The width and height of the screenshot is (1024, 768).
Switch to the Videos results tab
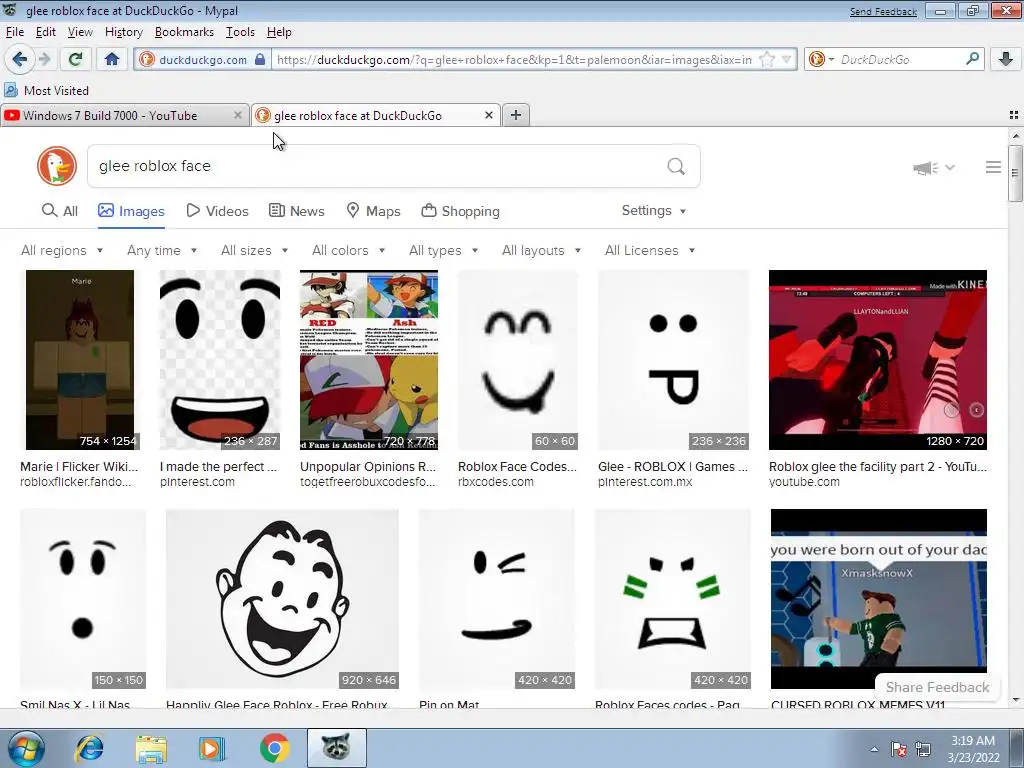point(217,211)
